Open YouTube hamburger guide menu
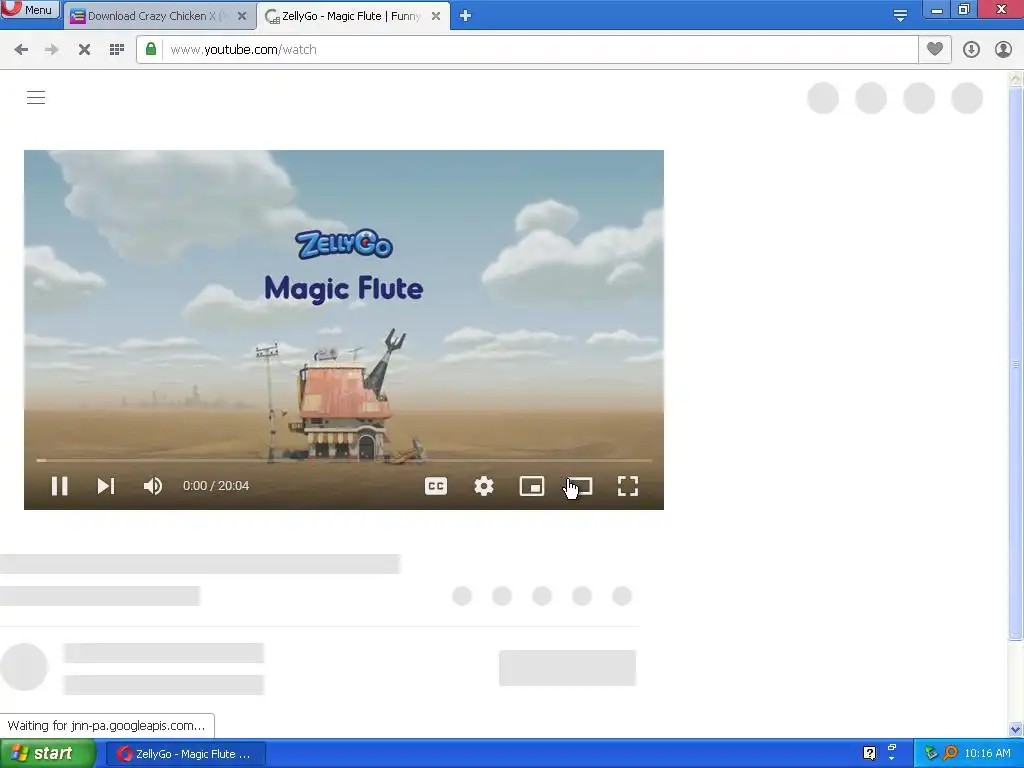 click(36, 98)
